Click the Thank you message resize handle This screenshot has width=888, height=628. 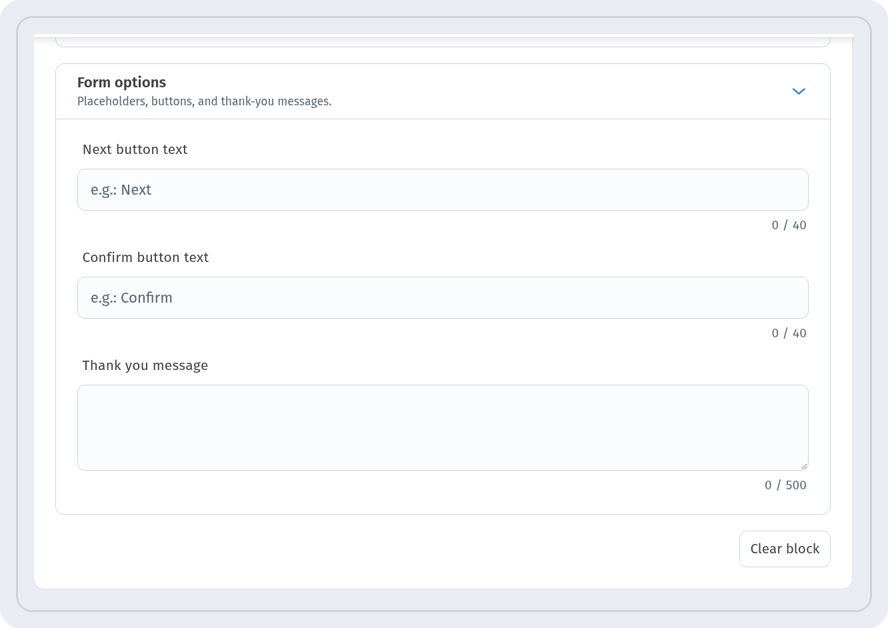[x=804, y=465]
